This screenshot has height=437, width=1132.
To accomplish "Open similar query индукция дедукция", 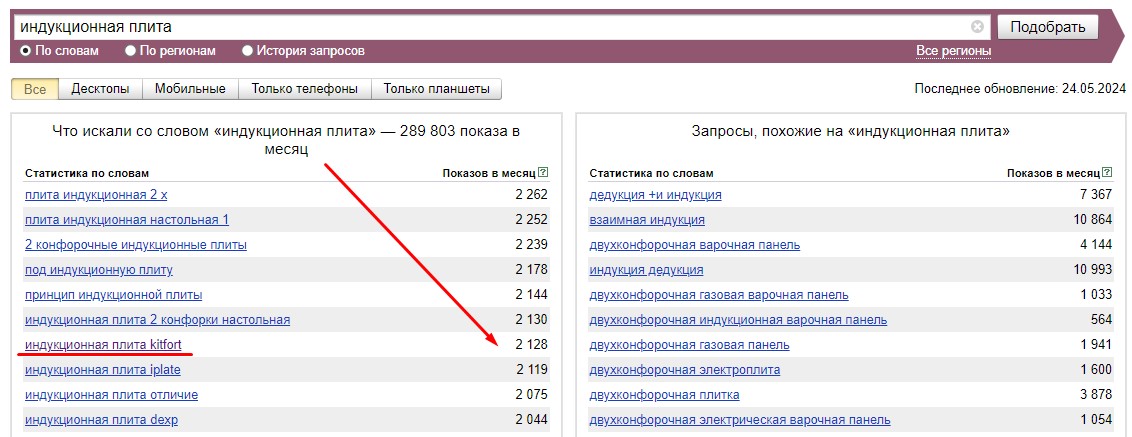I will click(x=646, y=270).
